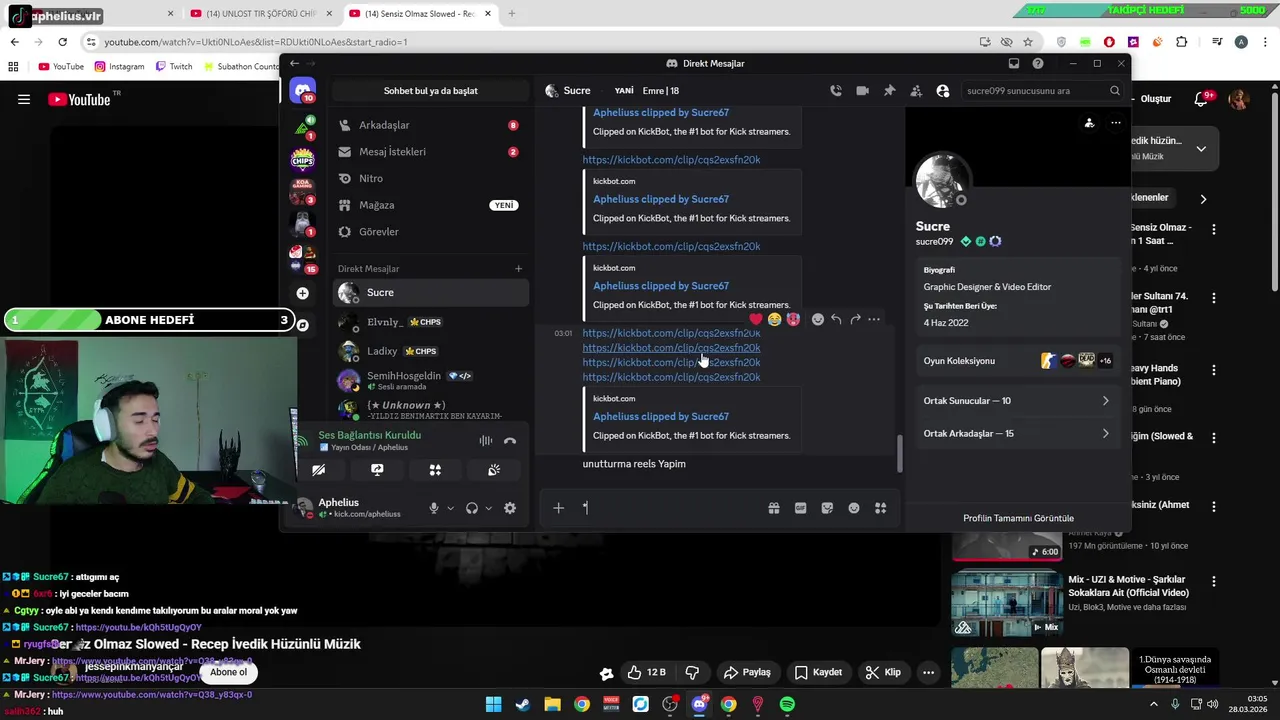Screen dimensions: 1280x720
Task: Open apps launcher in chat bar
Action: [880, 509]
